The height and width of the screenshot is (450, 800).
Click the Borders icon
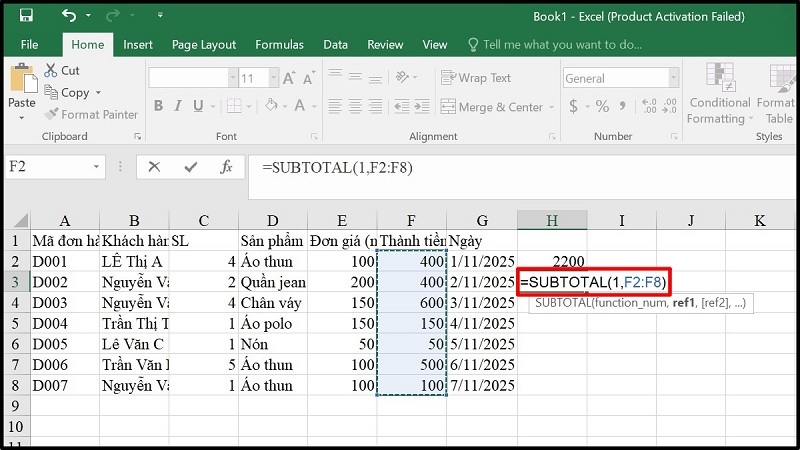pos(234,106)
